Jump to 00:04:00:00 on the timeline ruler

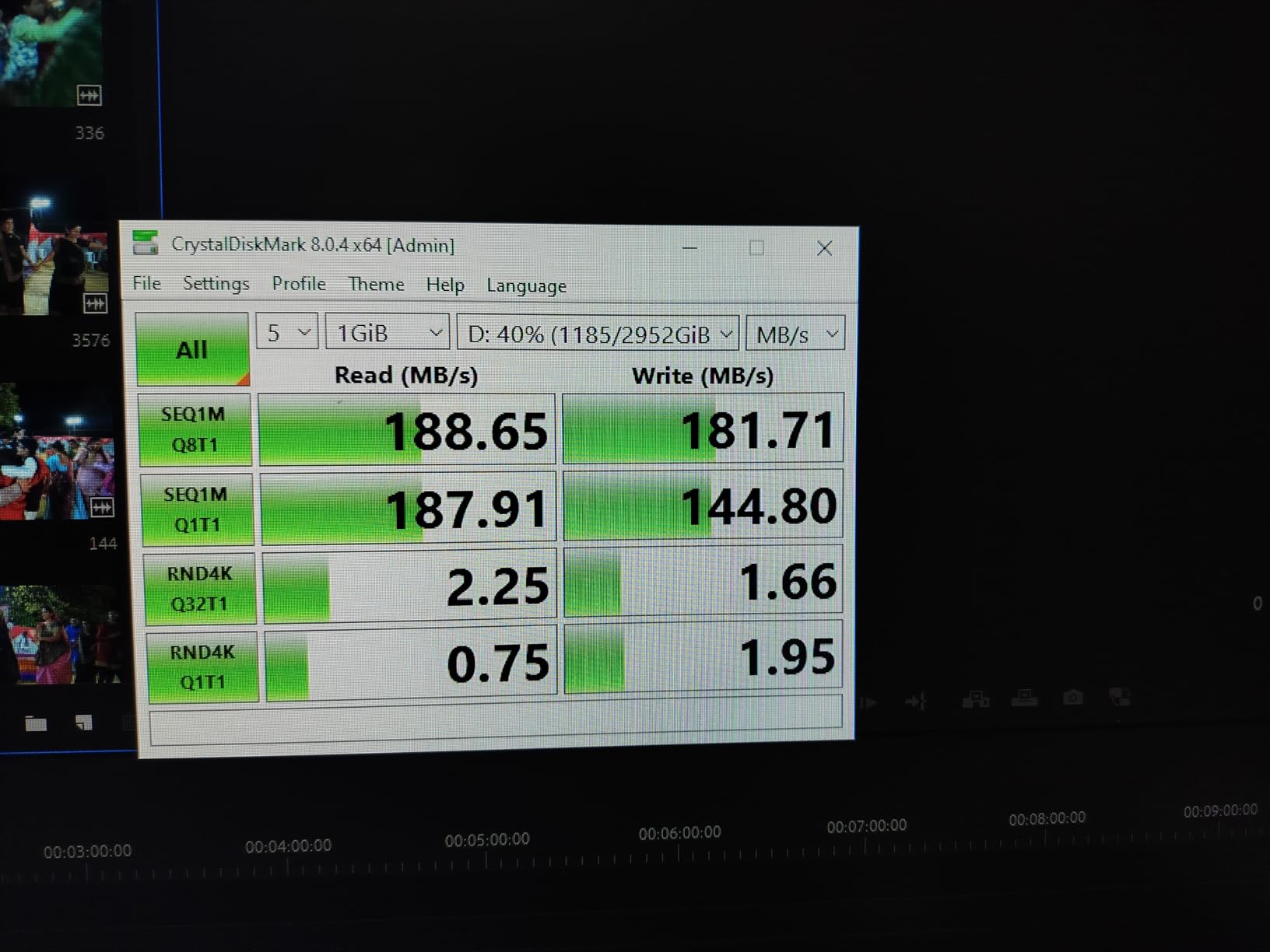click(288, 845)
